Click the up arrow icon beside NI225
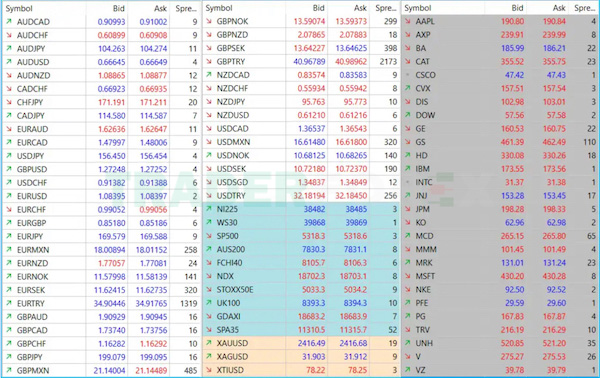 tap(209, 209)
